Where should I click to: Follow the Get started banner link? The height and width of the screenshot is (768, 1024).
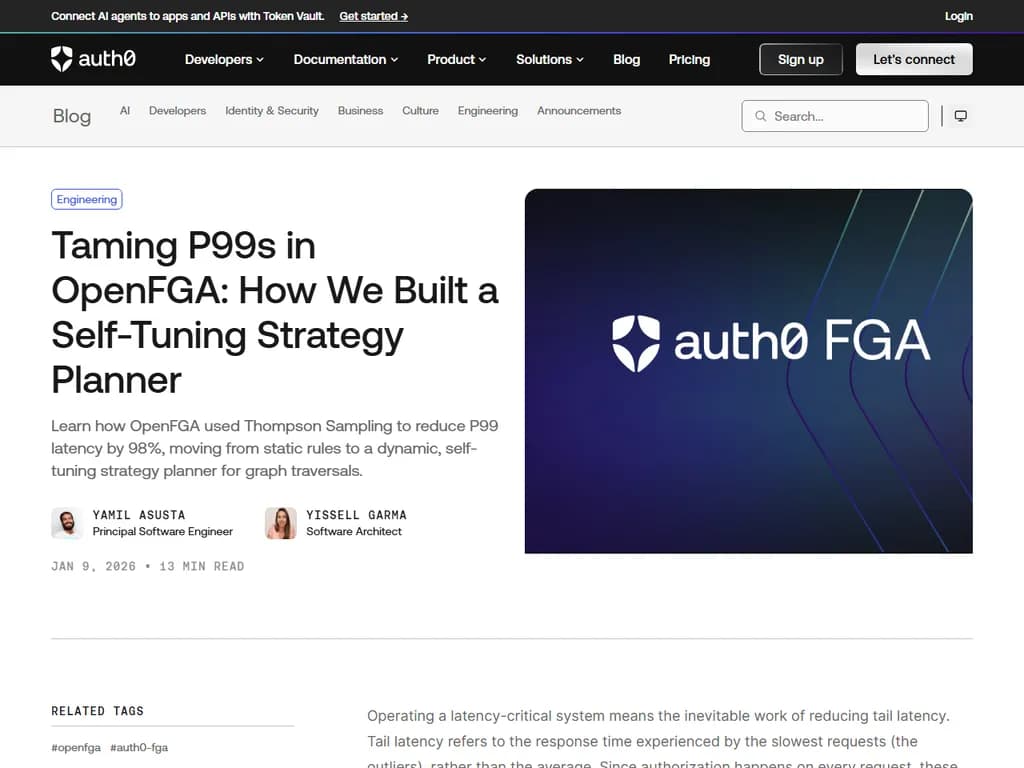[x=373, y=16]
